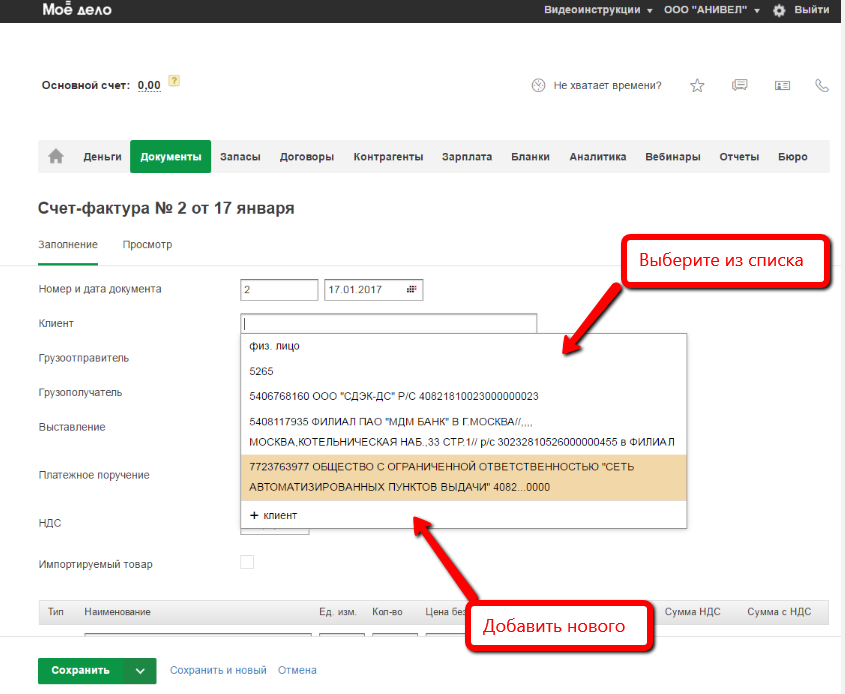Click the 'Сохранить и новый' link
The height and width of the screenshot is (694, 845).
pyautogui.click(x=218, y=671)
